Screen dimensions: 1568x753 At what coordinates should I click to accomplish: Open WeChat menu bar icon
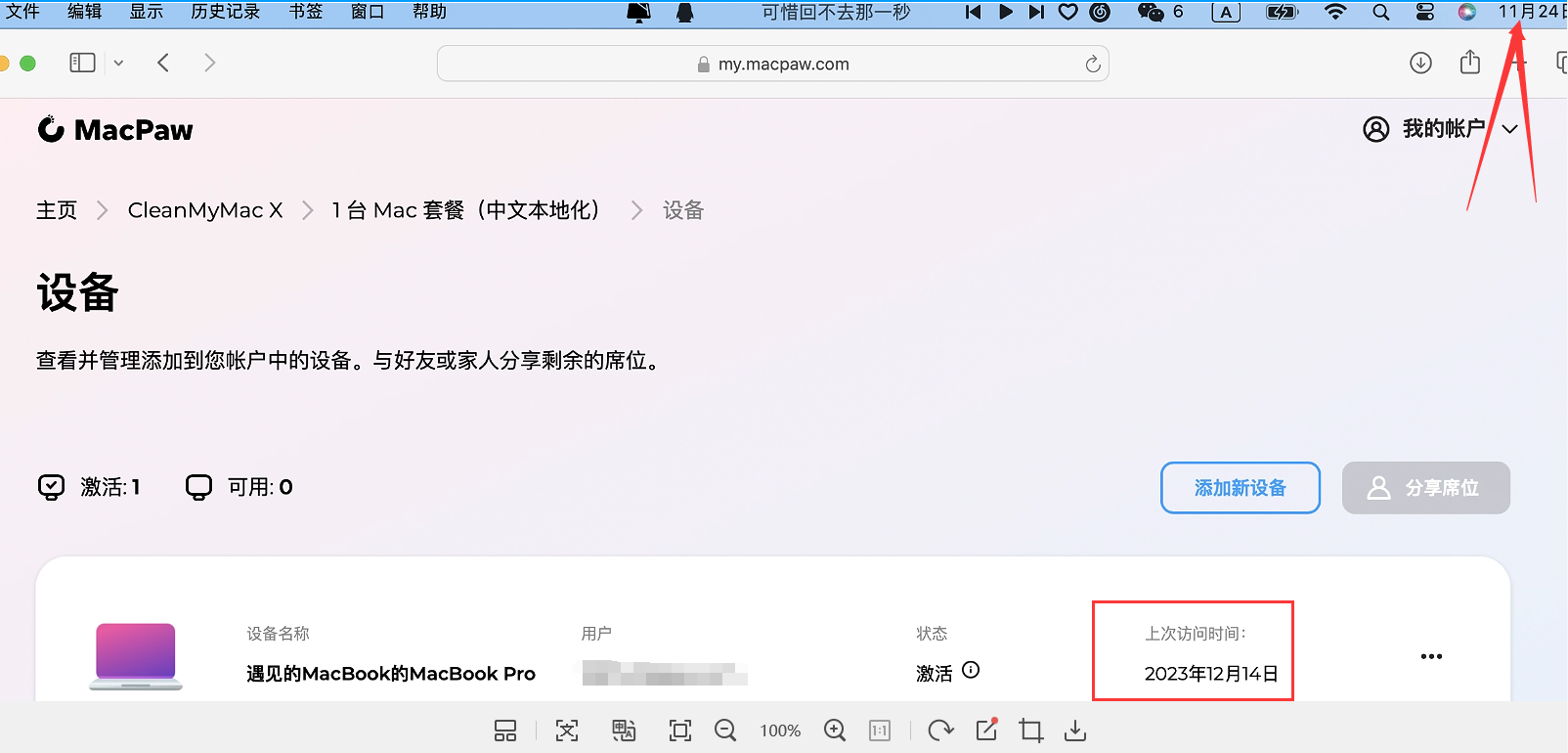pyautogui.click(x=1151, y=12)
